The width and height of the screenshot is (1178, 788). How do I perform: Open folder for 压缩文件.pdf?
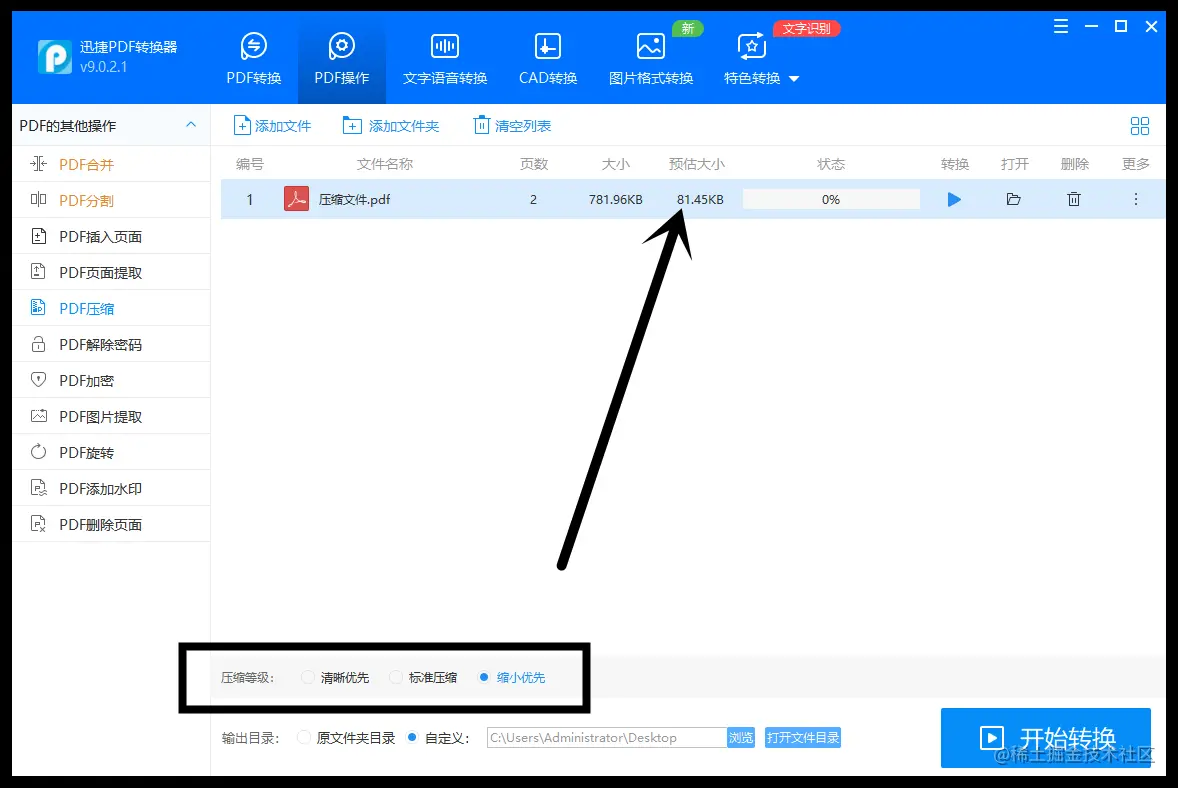point(1013,199)
